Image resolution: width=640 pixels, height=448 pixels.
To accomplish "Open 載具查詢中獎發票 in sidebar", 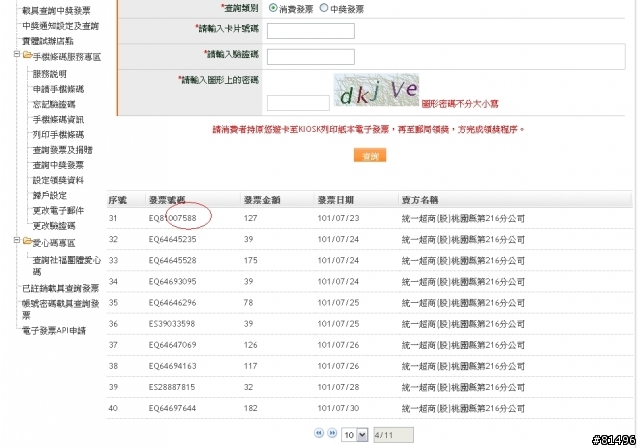I will pyautogui.click(x=56, y=11).
